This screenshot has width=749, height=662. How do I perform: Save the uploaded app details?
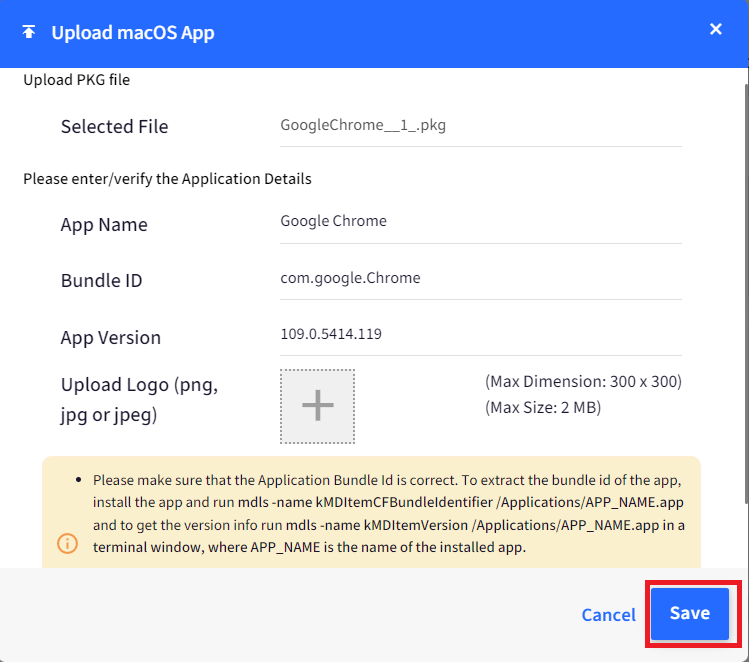coord(690,613)
